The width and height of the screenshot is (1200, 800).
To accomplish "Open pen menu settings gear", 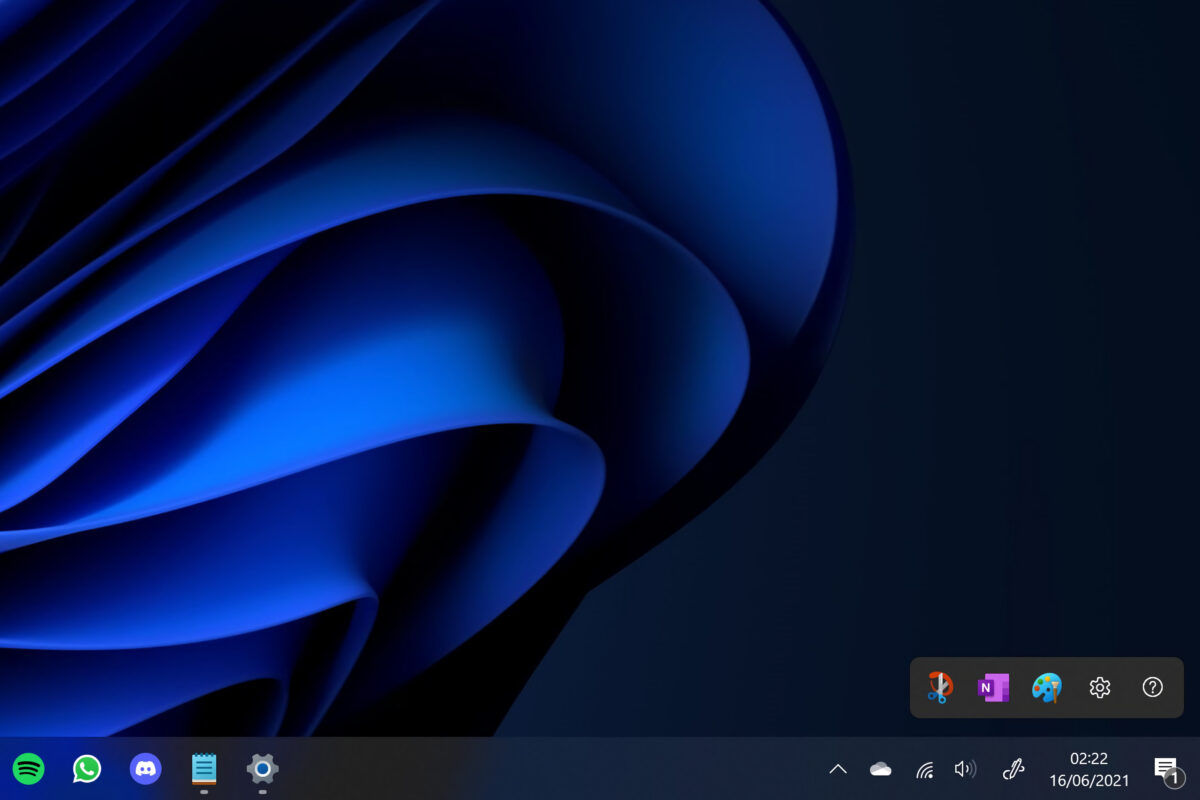I will click(x=1100, y=687).
